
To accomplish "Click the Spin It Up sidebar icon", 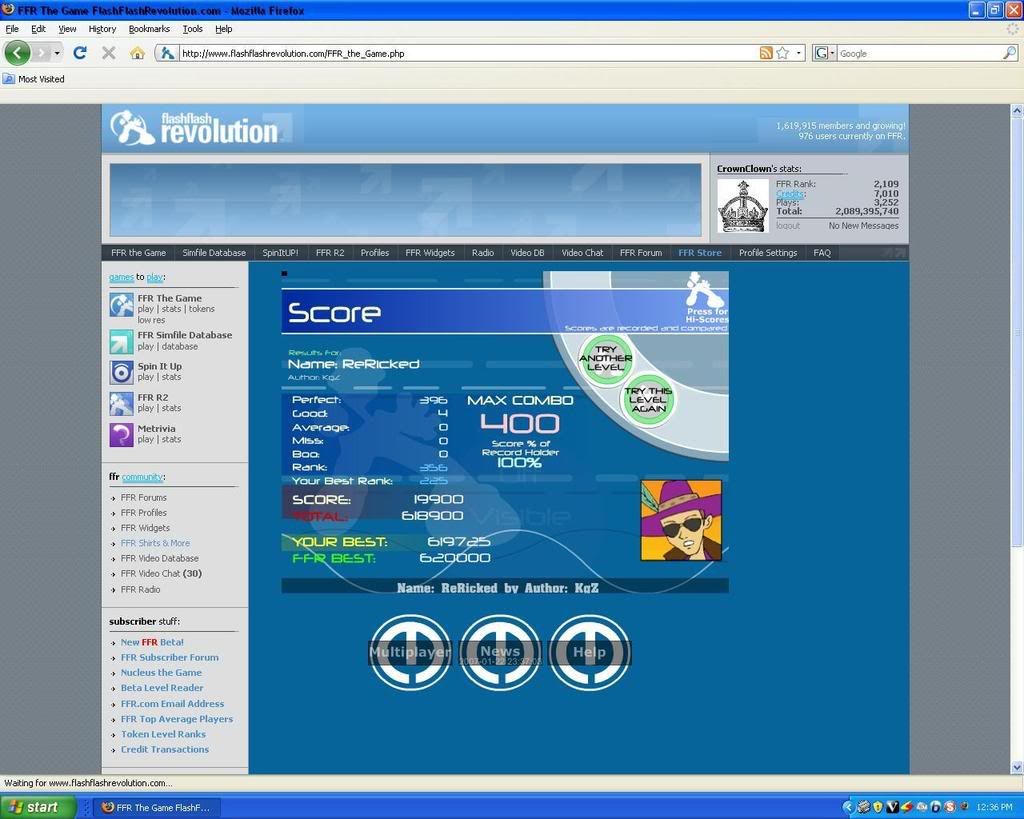I will click(x=121, y=372).
